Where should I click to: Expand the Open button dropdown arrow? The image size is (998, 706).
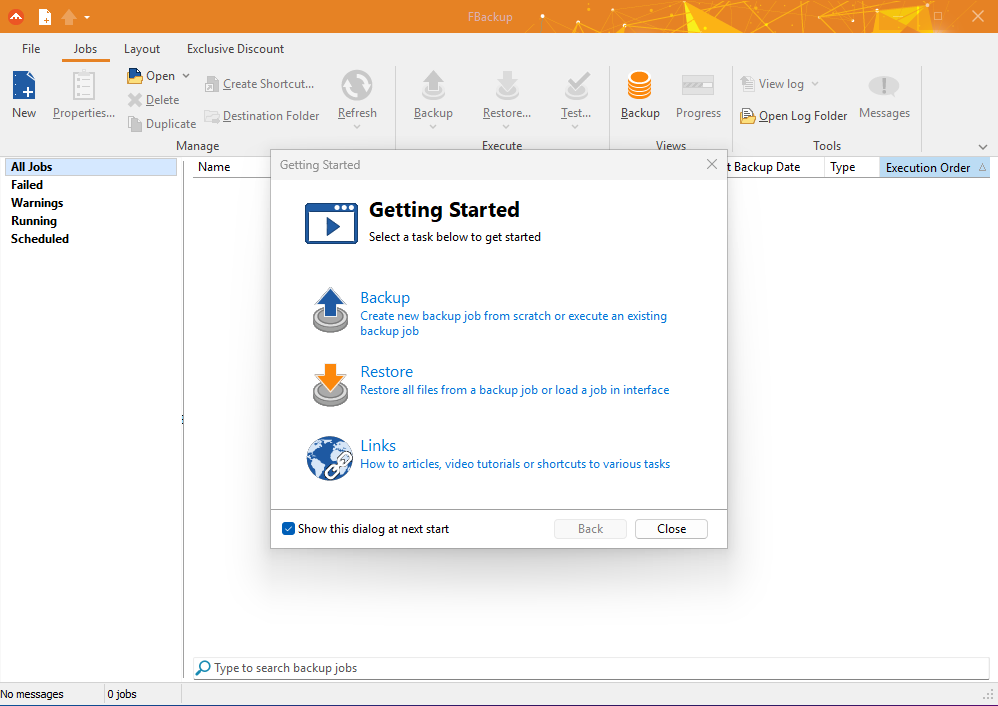pos(186,76)
